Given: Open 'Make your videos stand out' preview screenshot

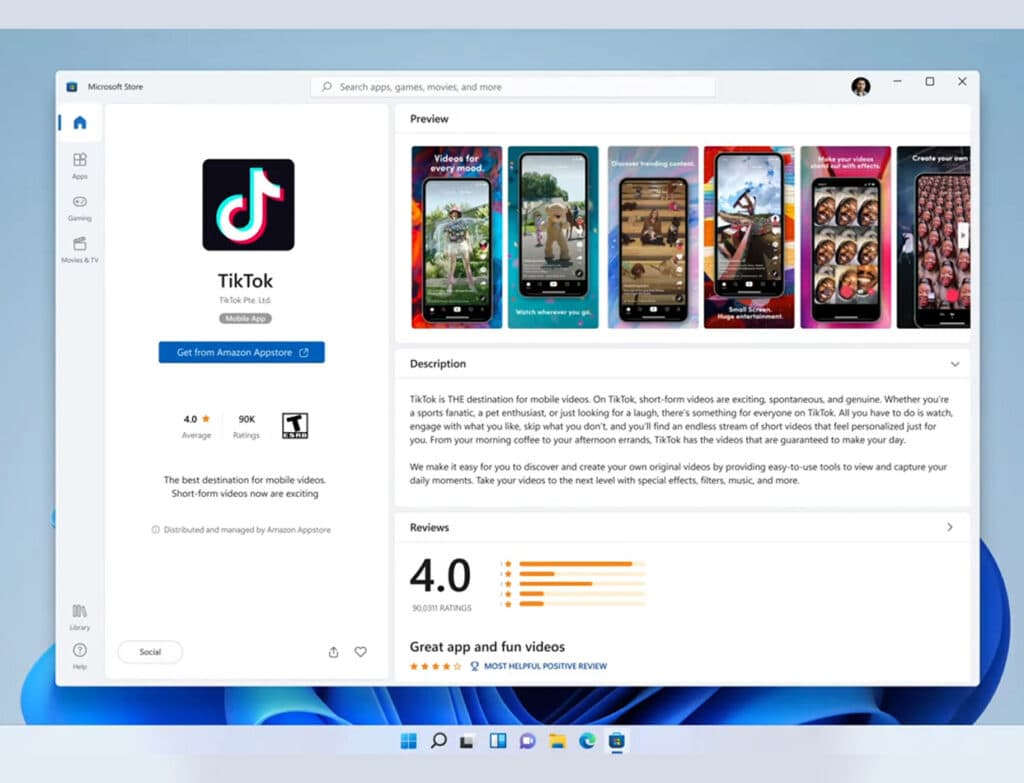Looking at the screenshot, I should 846,237.
